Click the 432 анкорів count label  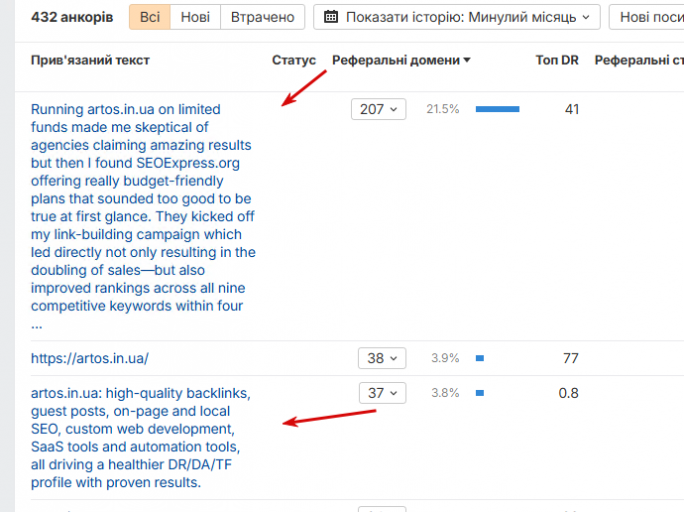click(x=72, y=17)
